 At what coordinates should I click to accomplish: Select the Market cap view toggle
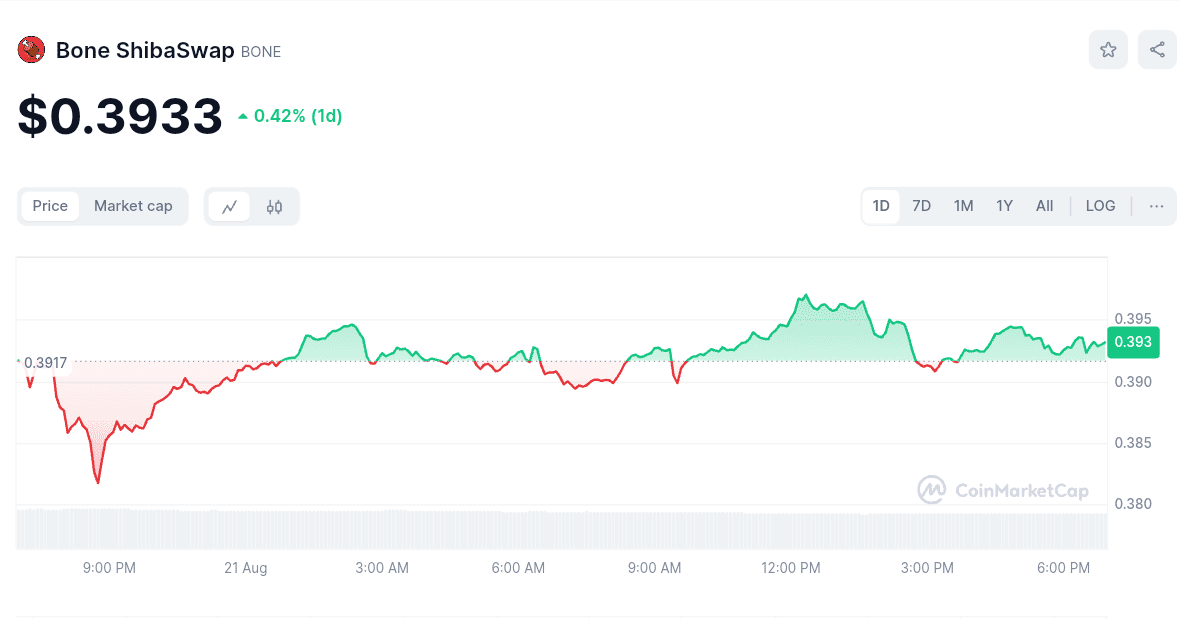click(133, 206)
